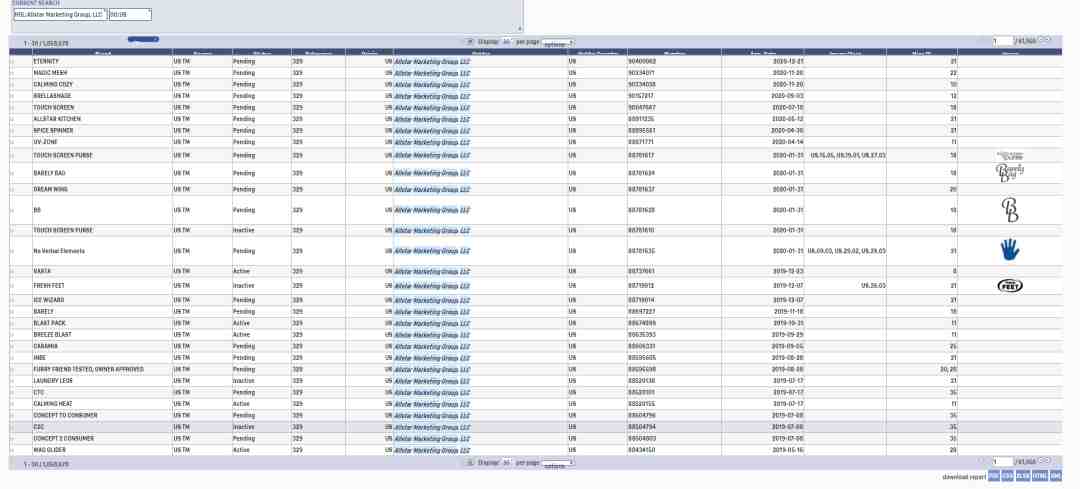
Task: Tick the checkbox for LAUNDRY LEGS row
Action: [x=12, y=381]
